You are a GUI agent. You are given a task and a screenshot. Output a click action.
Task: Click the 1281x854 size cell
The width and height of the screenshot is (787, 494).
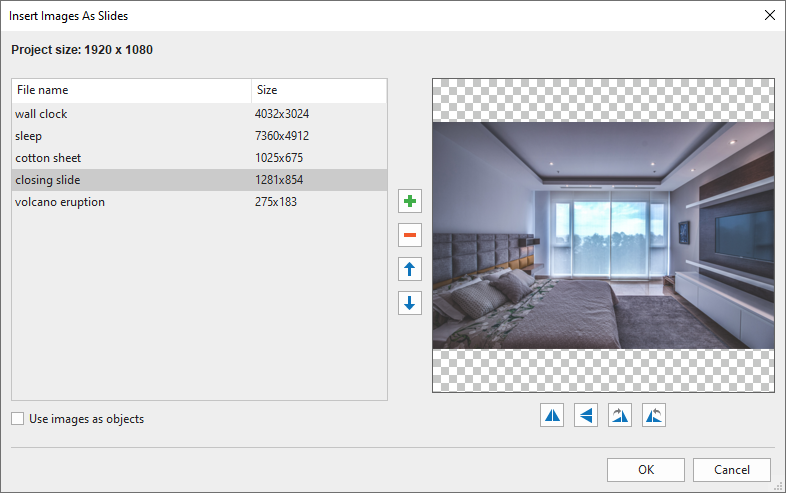coord(279,180)
